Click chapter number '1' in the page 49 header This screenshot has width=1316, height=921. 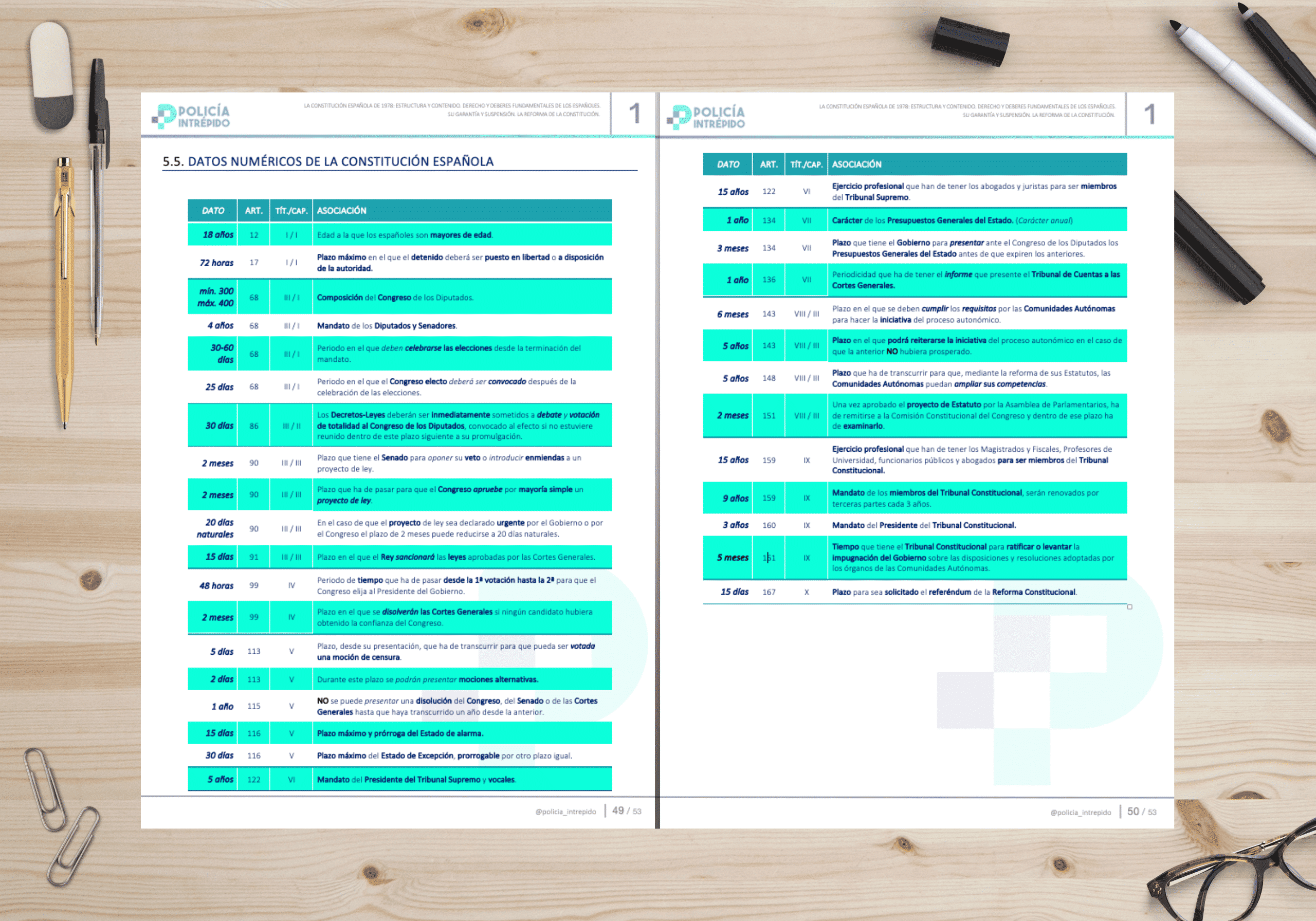coord(634,114)
